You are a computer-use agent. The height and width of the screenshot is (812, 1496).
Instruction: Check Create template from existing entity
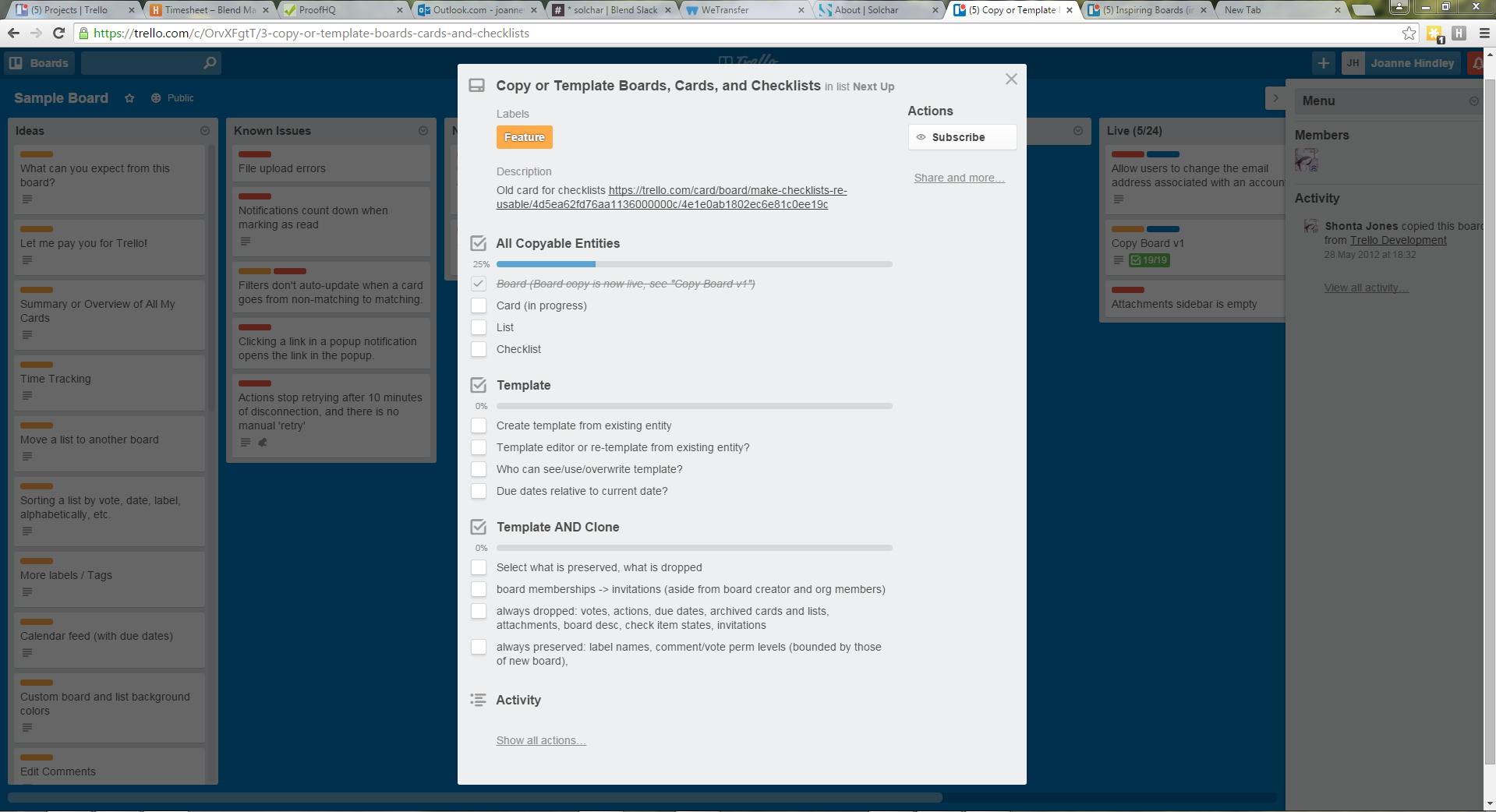tap(479, 425)
